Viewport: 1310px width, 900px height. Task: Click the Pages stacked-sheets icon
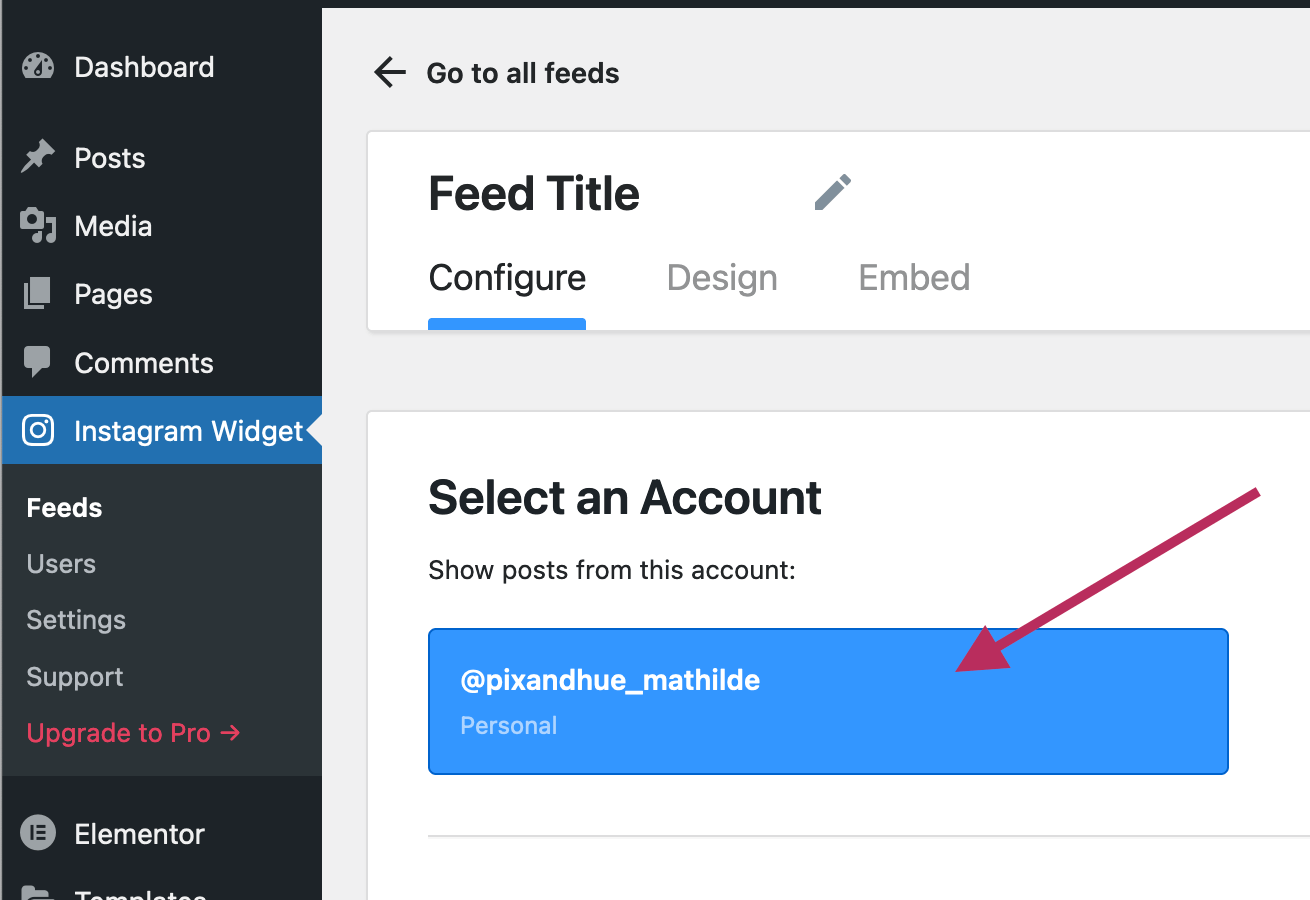pos(38,294)
